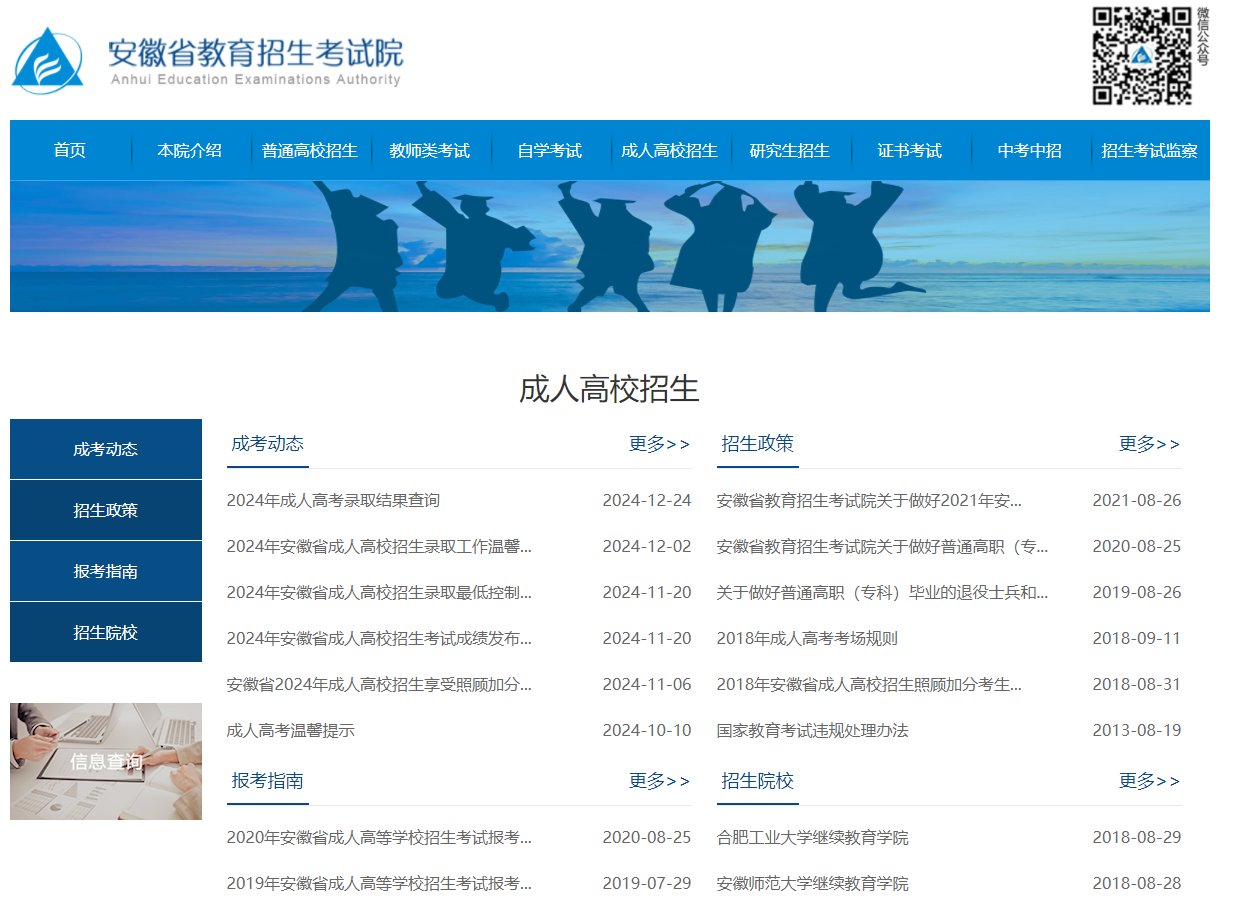Screen dimensions: 1244x910
Task: Open the 本院介绍 navigation menu item
Action: pos(190,150)
